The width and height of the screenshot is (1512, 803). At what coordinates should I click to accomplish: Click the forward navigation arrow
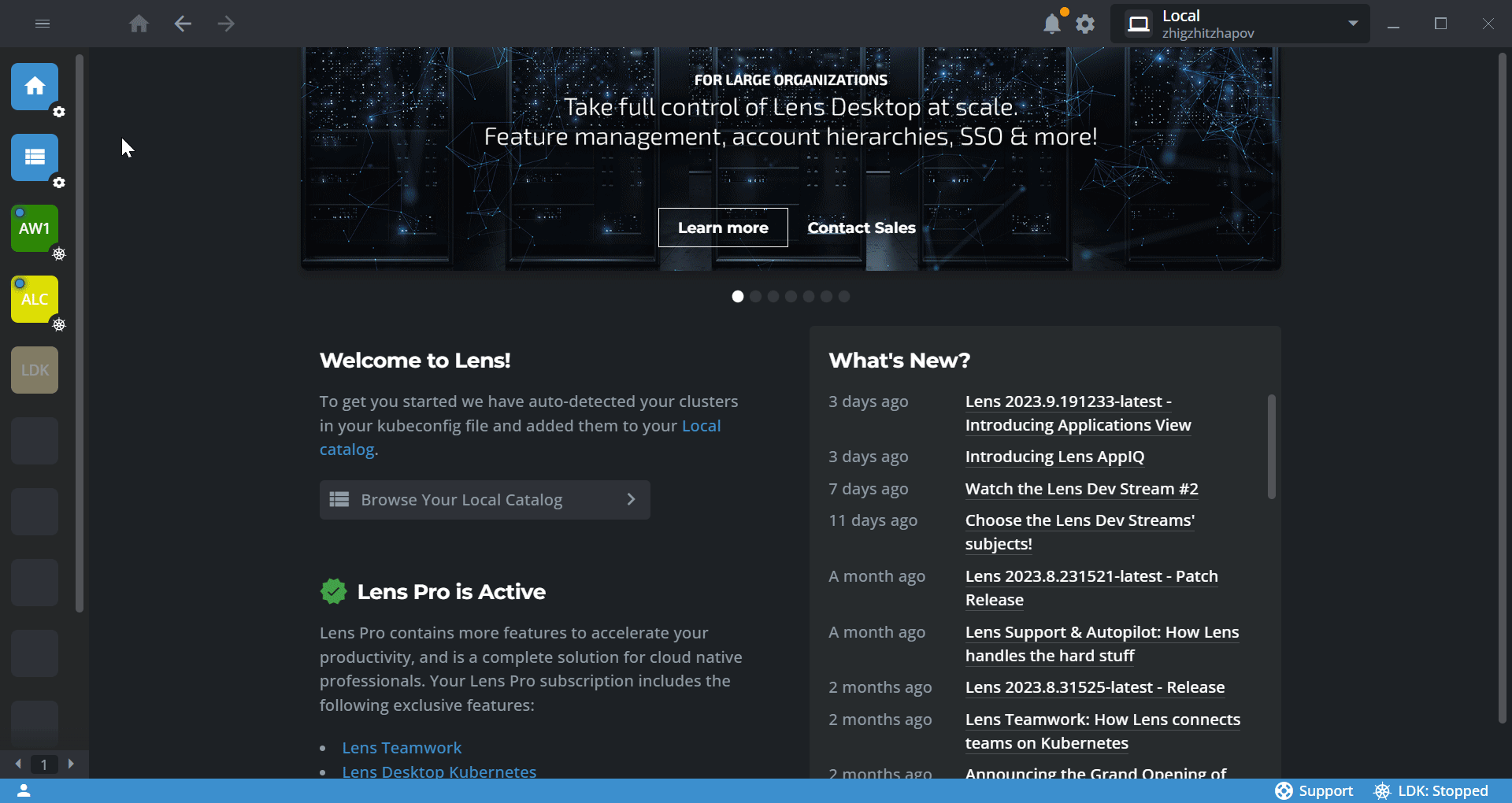(226, 24)
